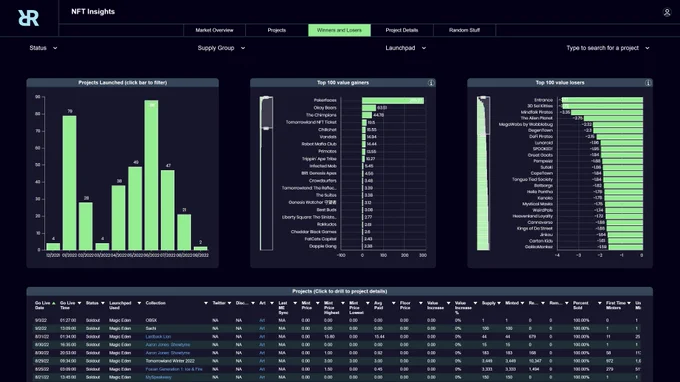This screenshot has width=680, height=382.
Task: Click the Okay Bears bar in gainers chart
Action: pos(369,108)
